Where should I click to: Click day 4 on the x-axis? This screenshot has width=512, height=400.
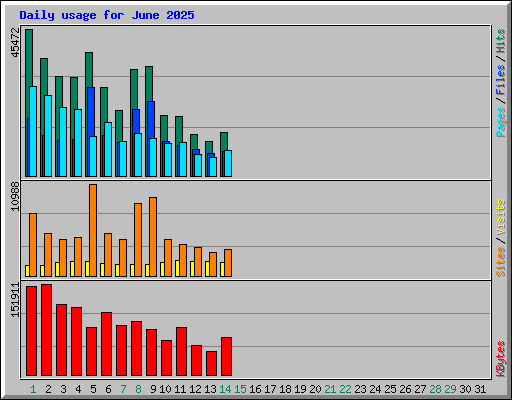pyautogui.click(x=78, y=389)
